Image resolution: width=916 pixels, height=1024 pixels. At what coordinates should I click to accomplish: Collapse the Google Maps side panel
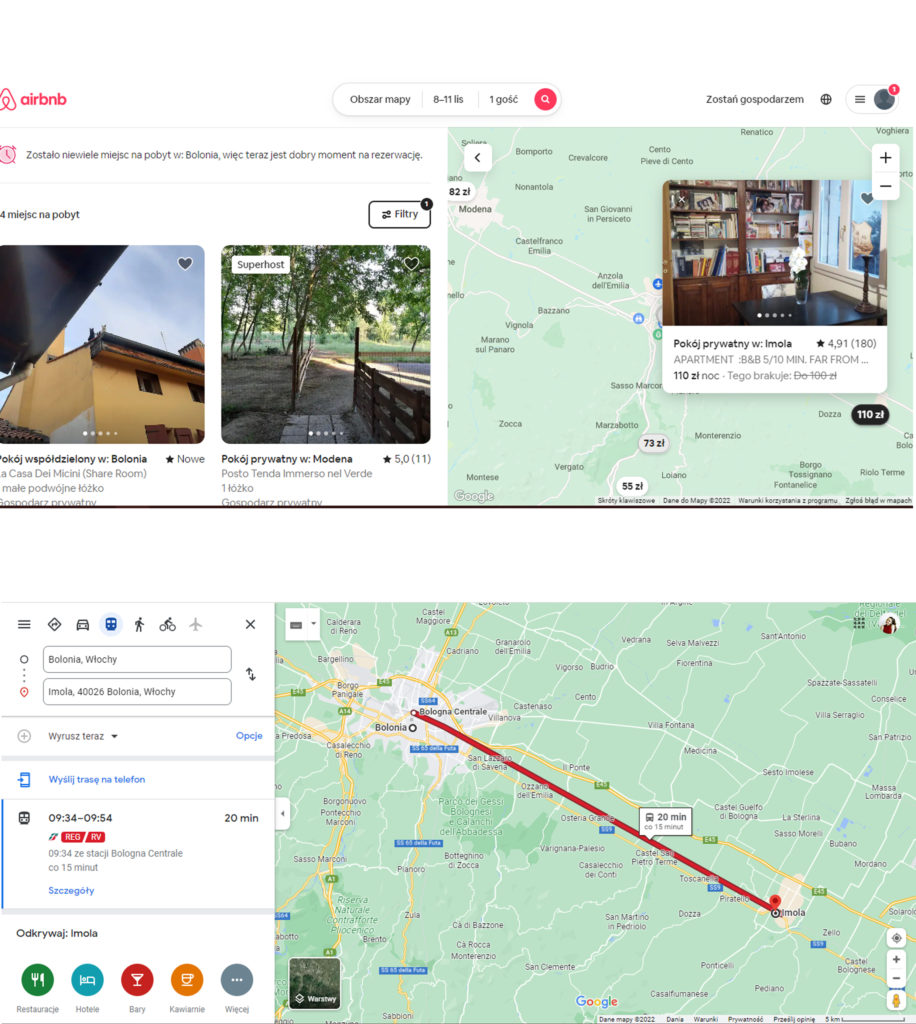[283, 814]
